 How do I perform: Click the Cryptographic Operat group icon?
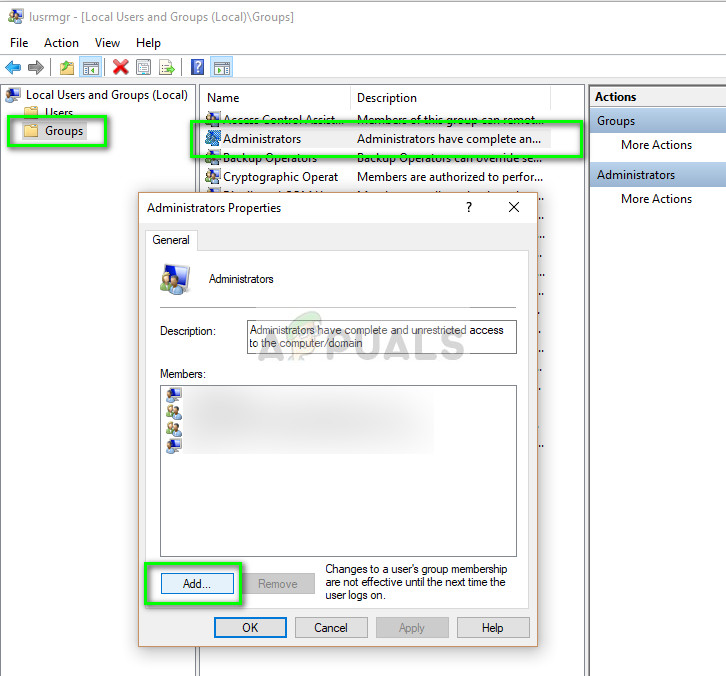(213, 176)
